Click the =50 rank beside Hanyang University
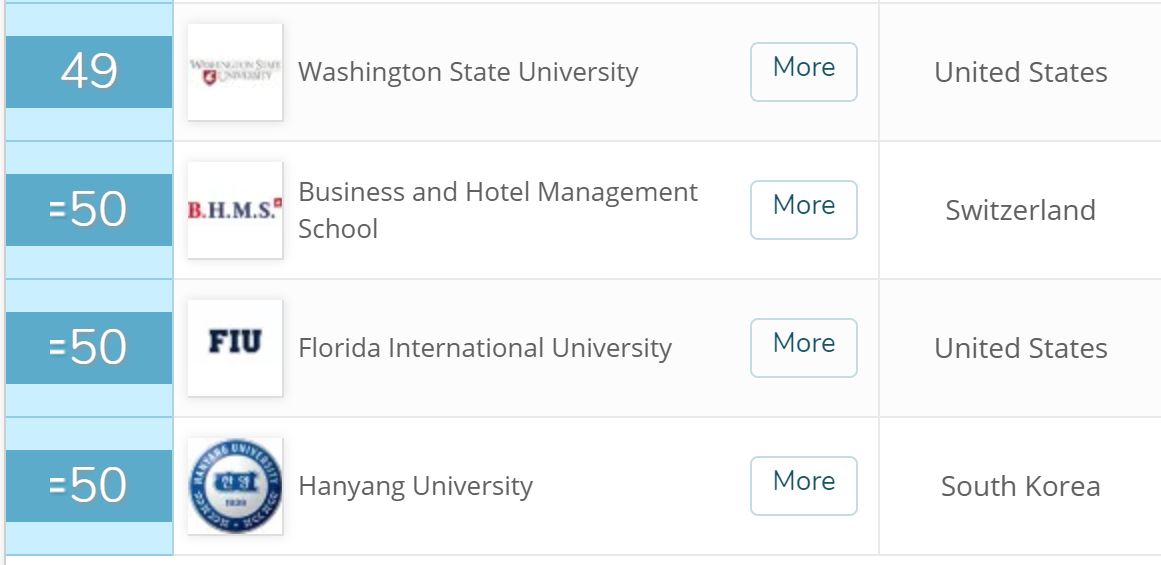This screenshot has height=565, width=1161. 89,486
